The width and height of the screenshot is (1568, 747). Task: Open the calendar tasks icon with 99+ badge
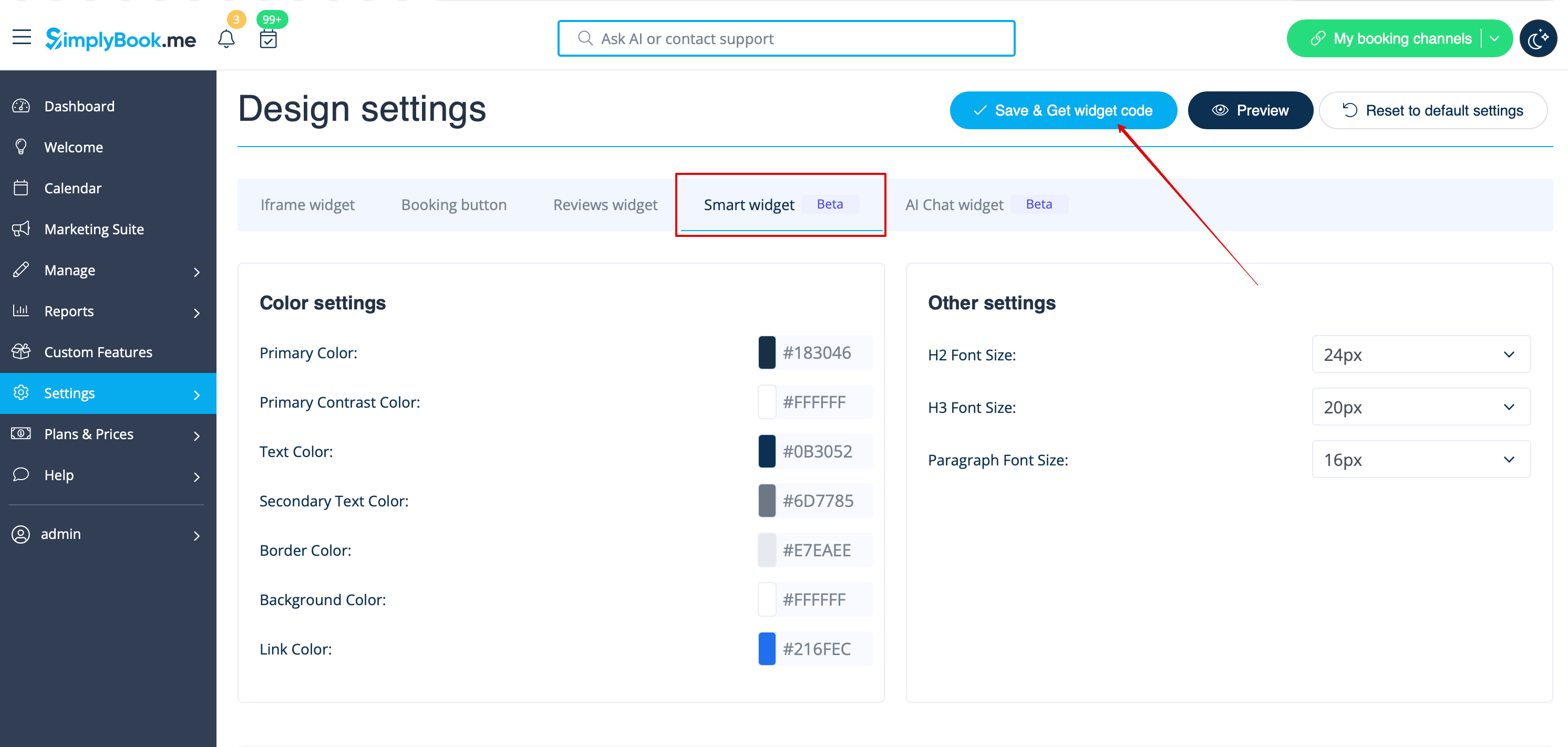(269, 39)
